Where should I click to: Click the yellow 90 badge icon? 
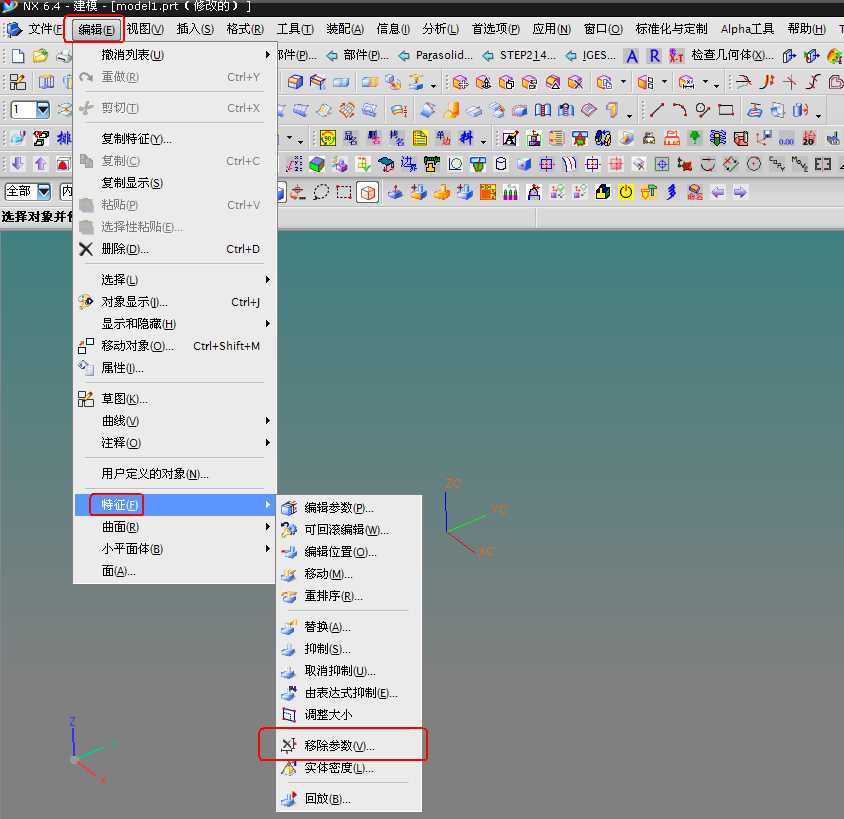(x=328, y=138)
